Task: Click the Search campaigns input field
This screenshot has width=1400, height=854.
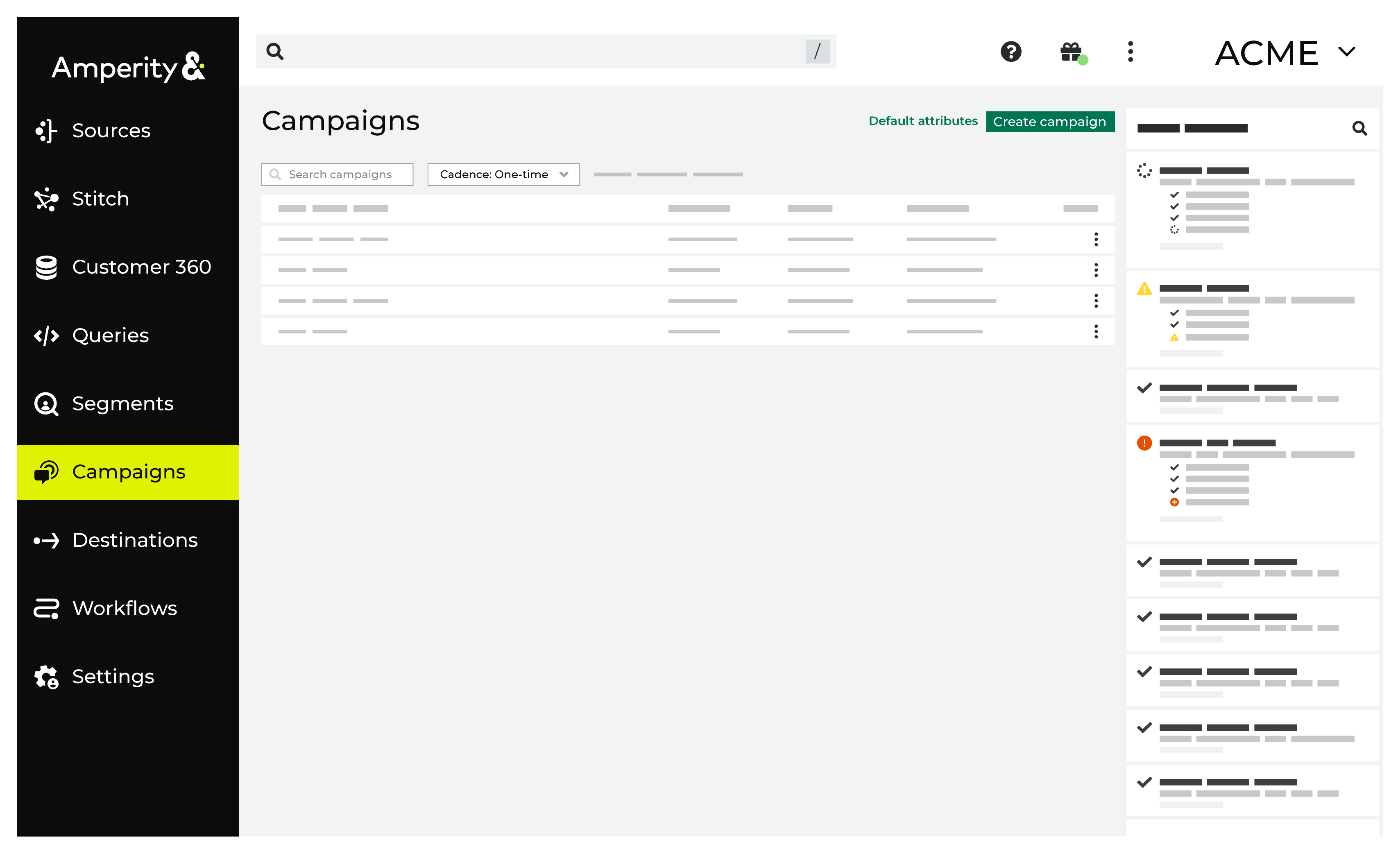Action: point(338,174)
